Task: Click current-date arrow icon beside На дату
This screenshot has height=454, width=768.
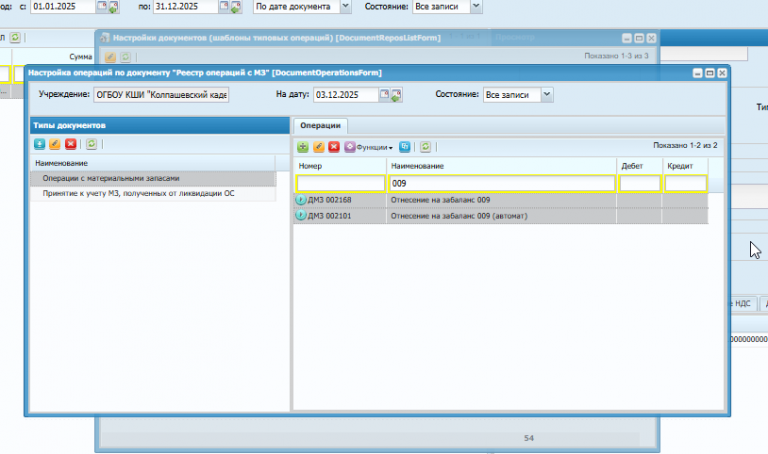Action: click(x=396, y=95)
